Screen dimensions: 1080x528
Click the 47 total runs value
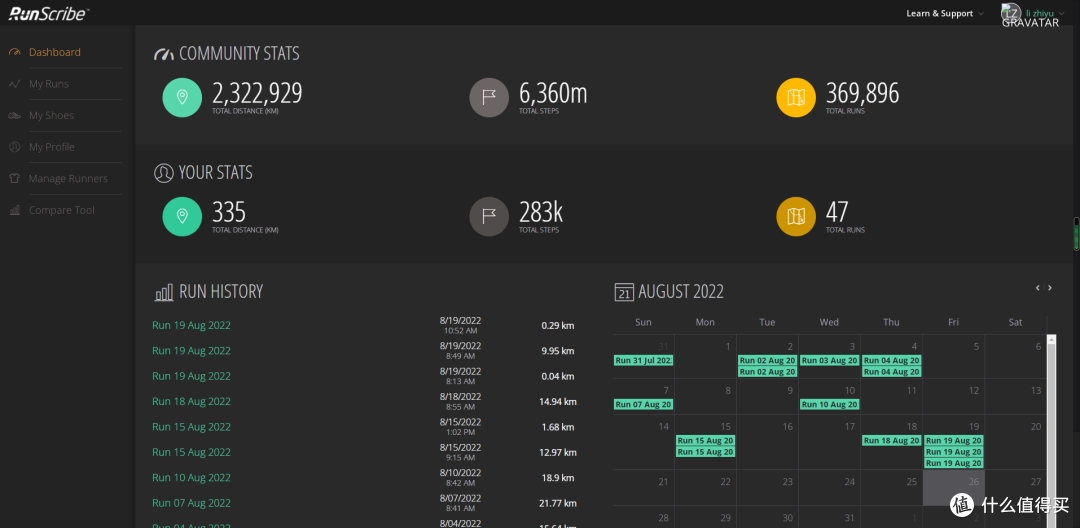[x=837, y=213]
